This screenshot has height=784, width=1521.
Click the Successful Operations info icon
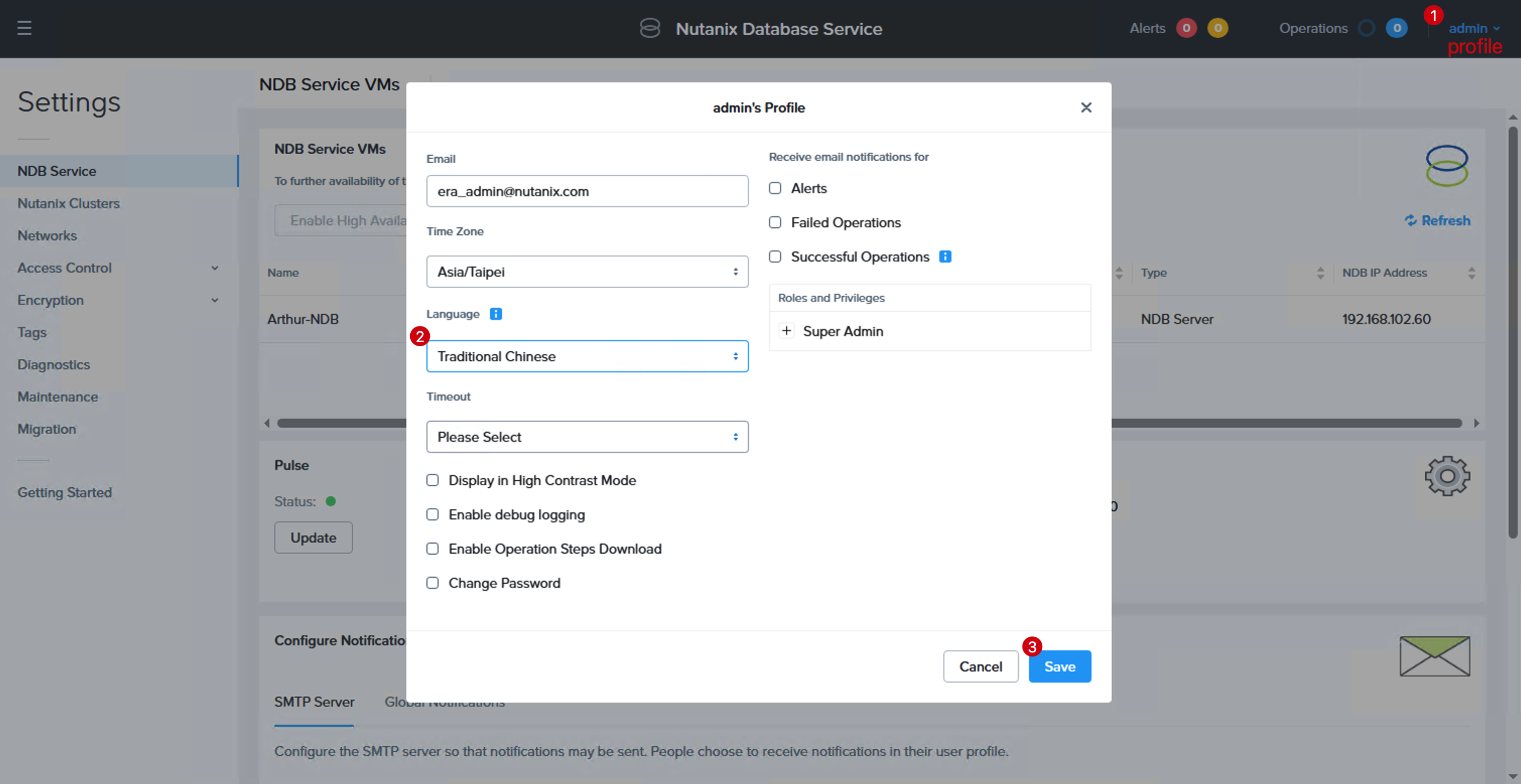point(945,257)
